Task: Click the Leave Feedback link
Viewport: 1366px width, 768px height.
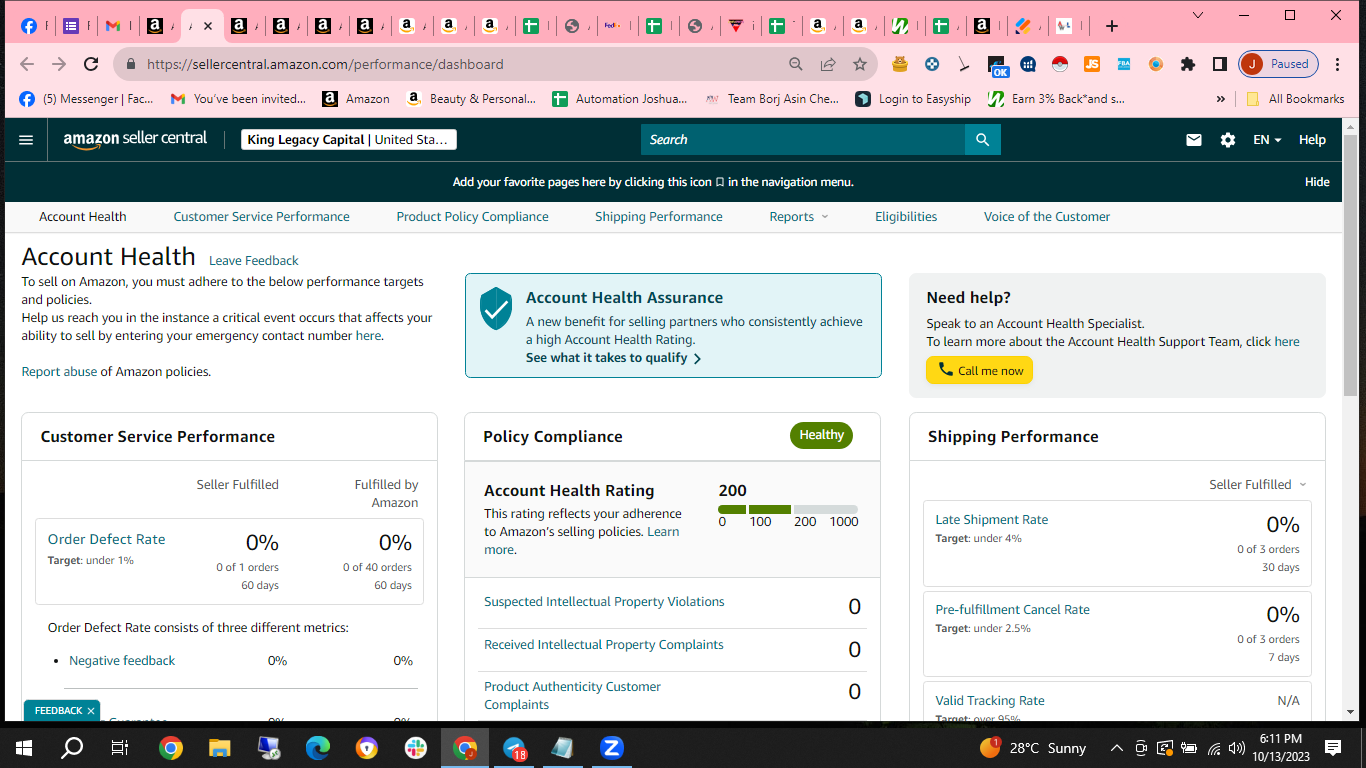Action: (254, 260)
